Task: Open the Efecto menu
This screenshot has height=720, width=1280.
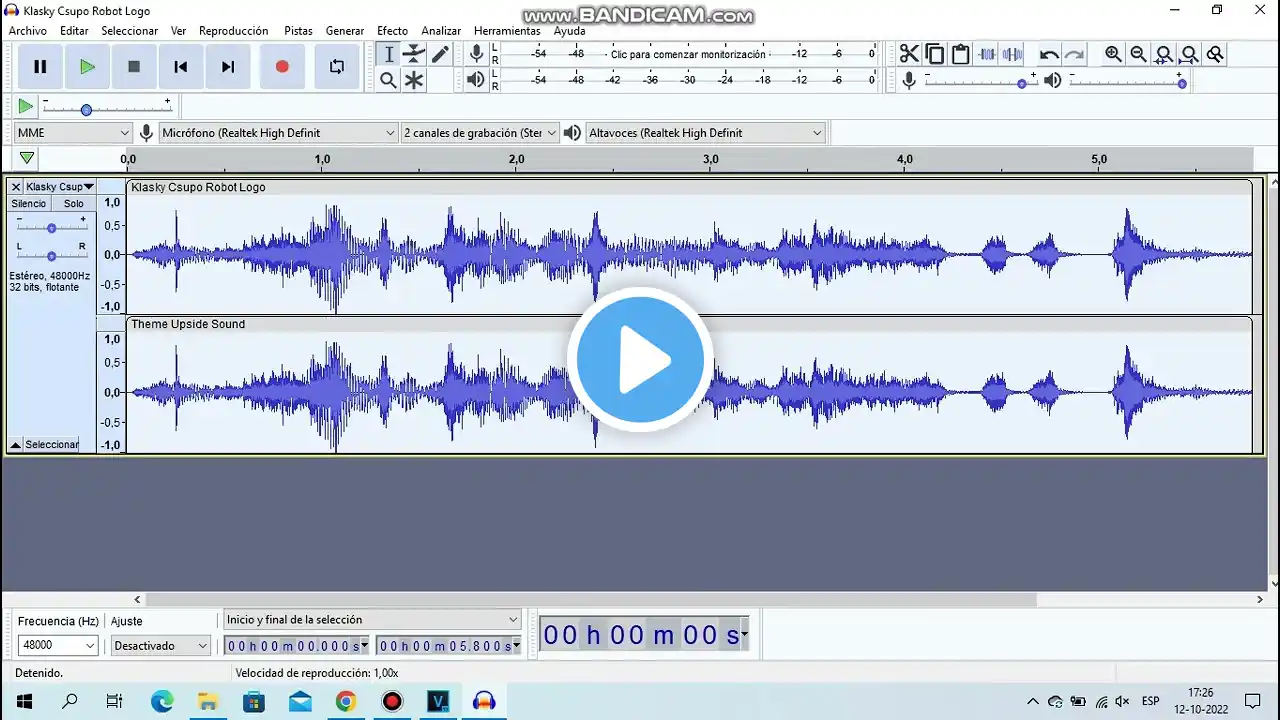Action: (392, 31)
